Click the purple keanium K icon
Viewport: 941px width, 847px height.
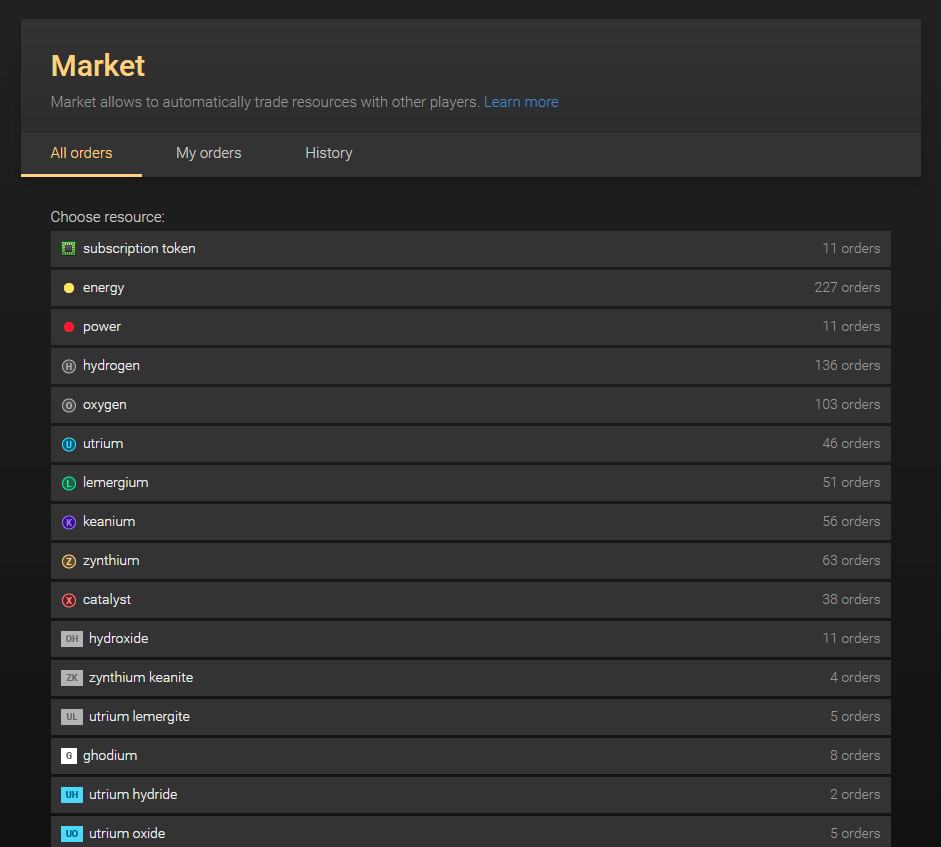69,522
